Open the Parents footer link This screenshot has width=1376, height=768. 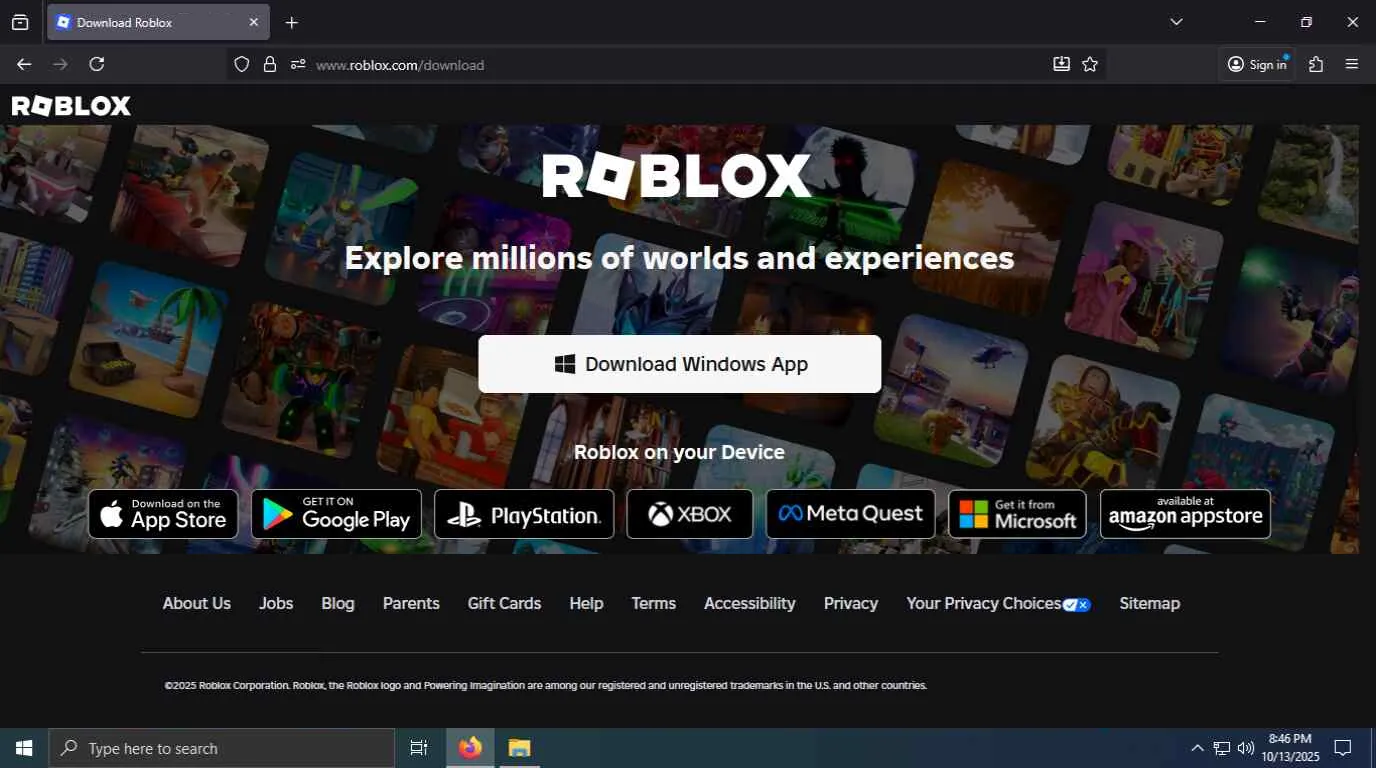click(x=411, y=603)
